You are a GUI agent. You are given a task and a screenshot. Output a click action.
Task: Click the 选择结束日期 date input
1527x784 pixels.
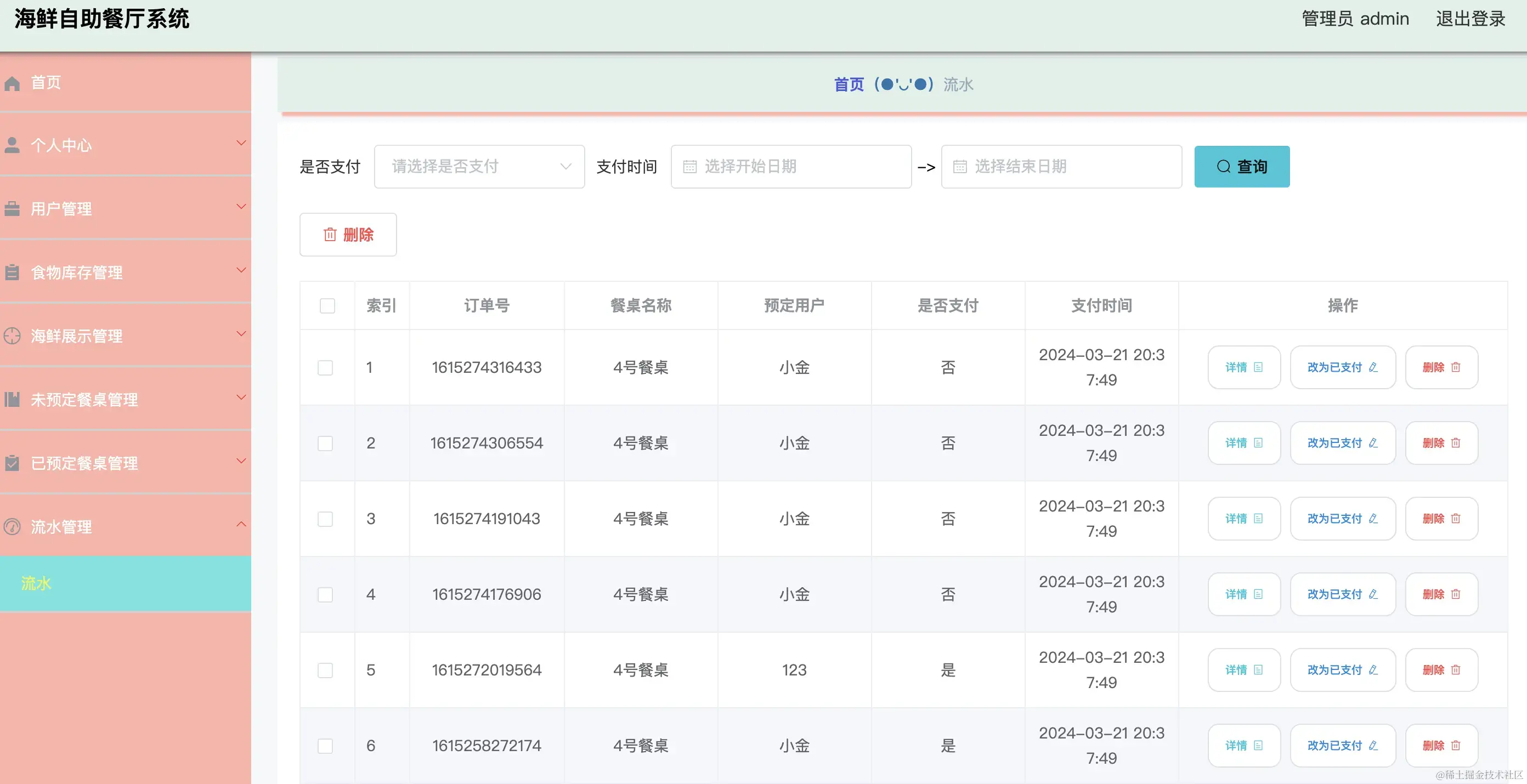click(x=1061, y=167)
